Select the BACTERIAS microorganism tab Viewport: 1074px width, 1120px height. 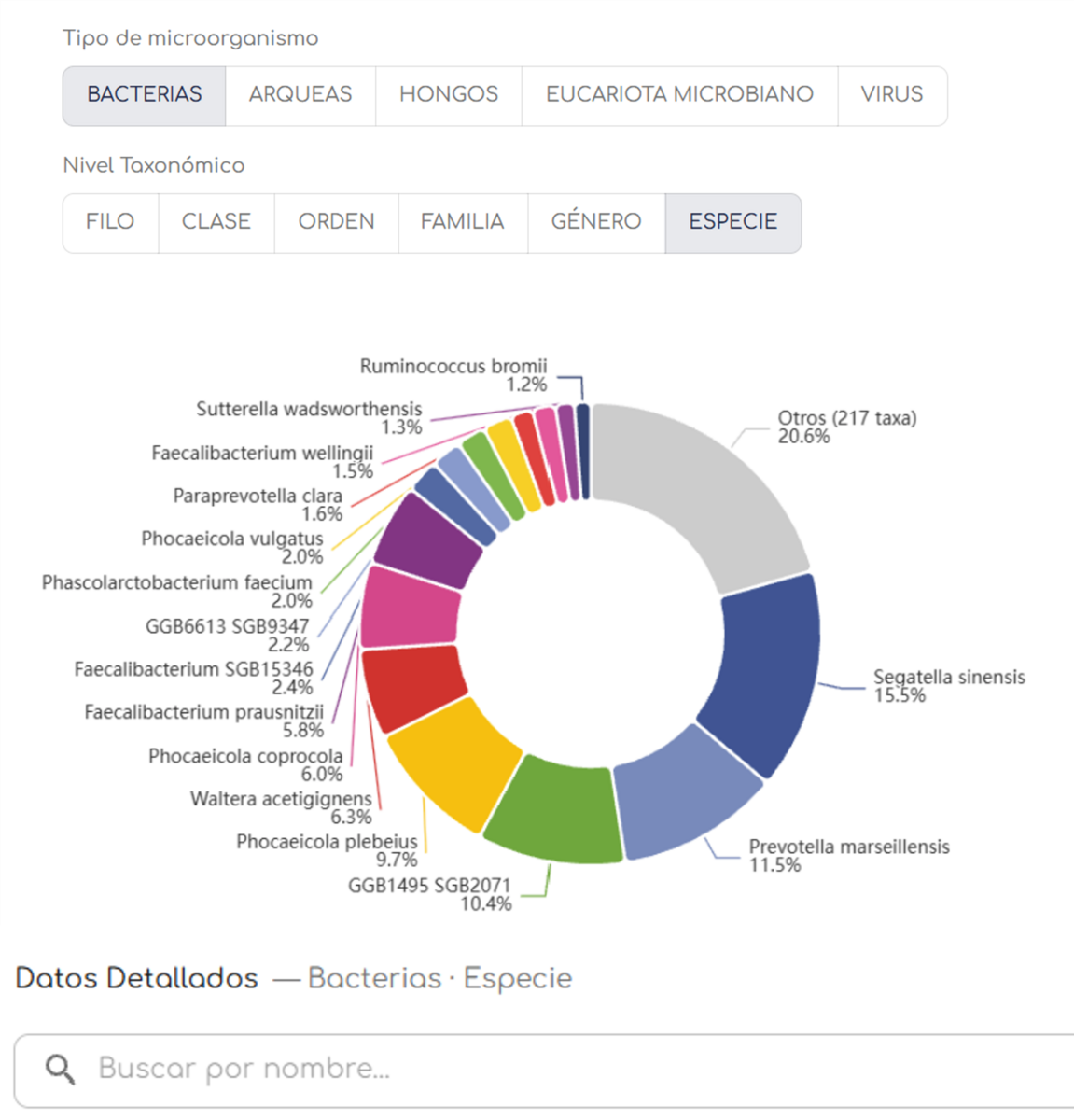click(145, 95)
